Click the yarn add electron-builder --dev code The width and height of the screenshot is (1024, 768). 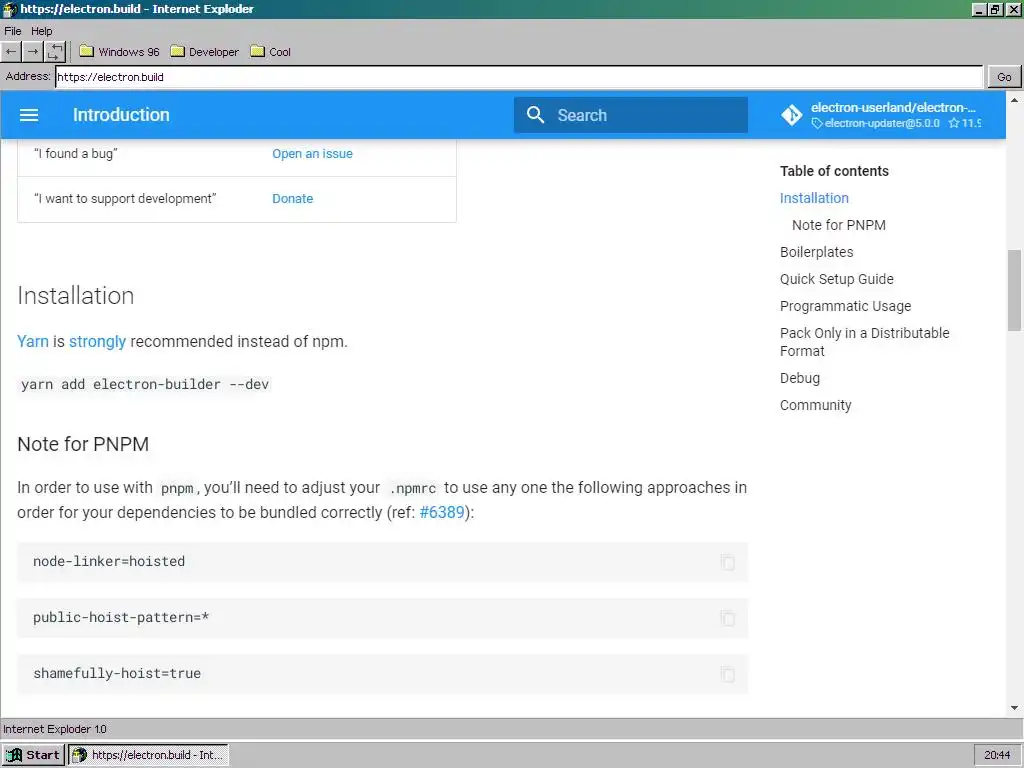click(x=144, y=384)
